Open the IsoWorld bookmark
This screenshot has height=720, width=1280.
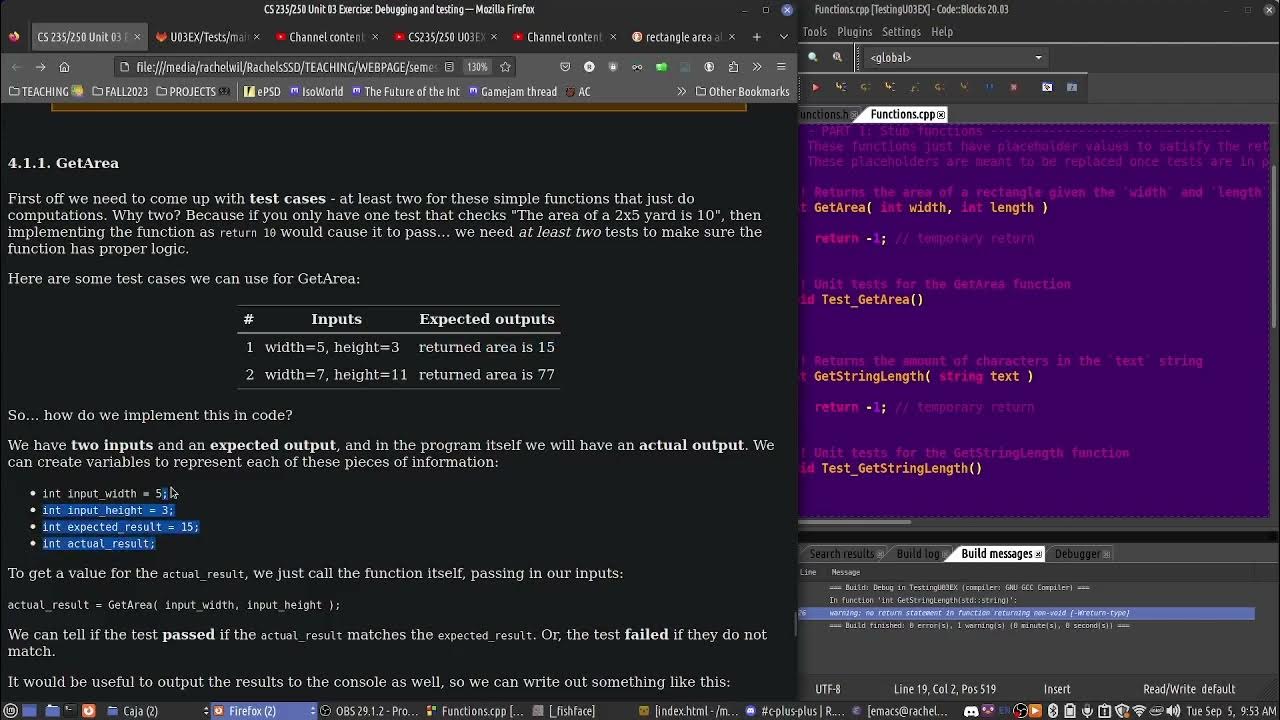[x=316, y=91]
